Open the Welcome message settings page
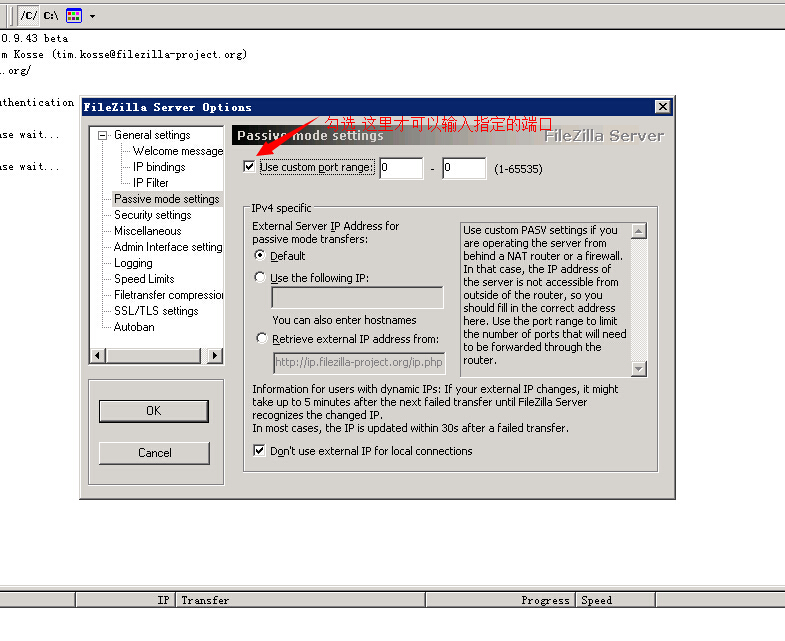 coord(178,151)
